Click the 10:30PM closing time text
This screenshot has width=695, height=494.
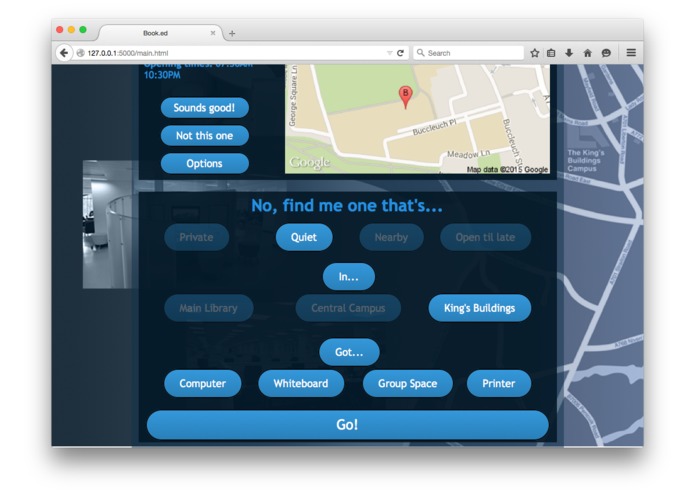tap(162, 75)
